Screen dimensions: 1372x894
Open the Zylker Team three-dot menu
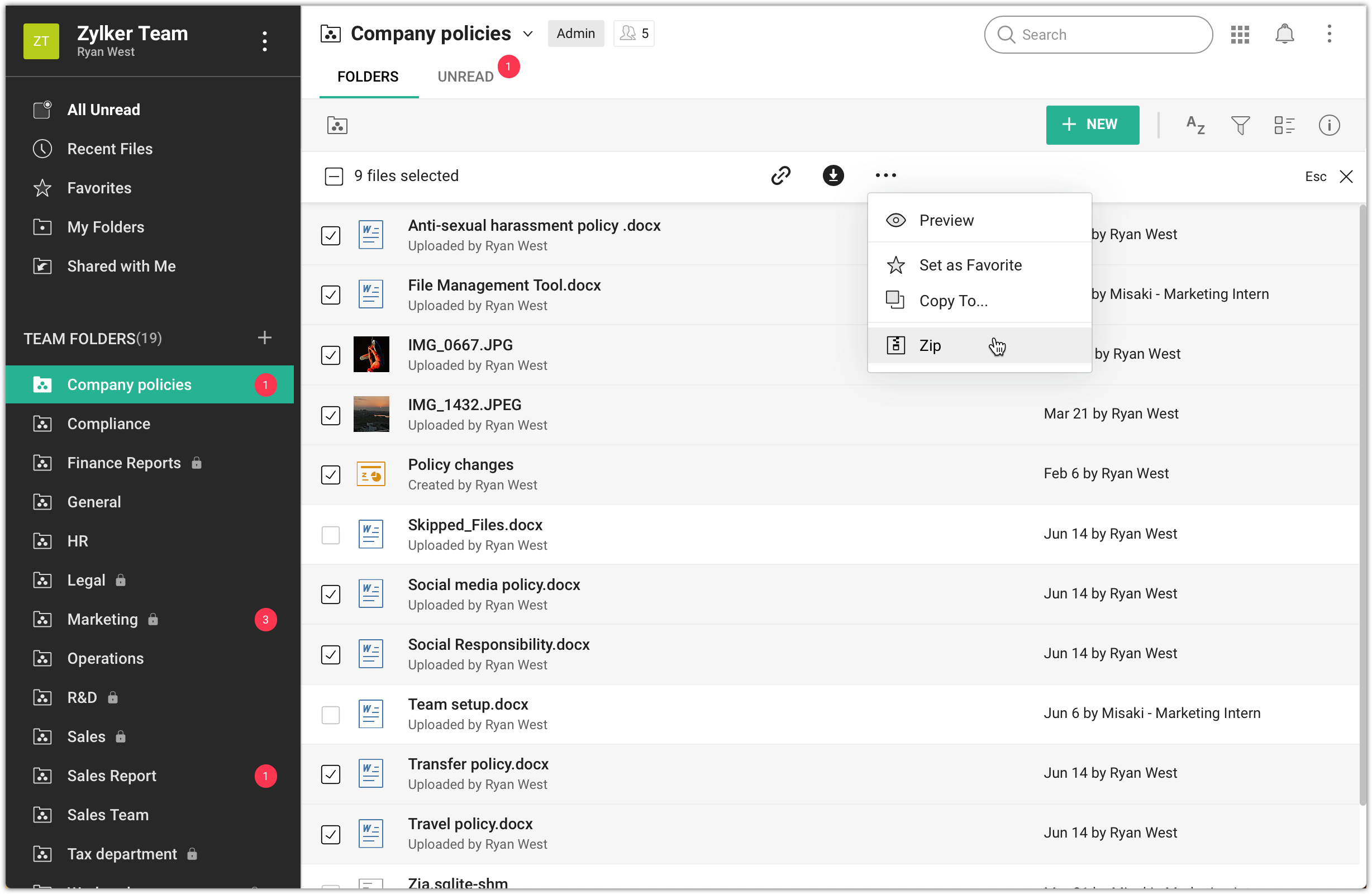click(265, 41)
